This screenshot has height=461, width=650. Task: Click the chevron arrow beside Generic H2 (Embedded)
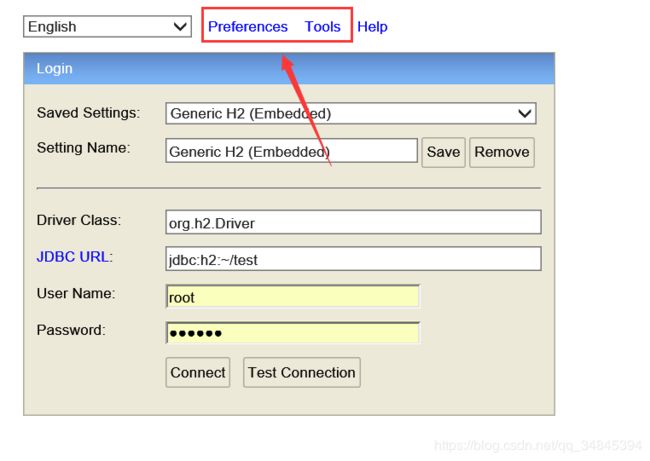pos(524,113)
